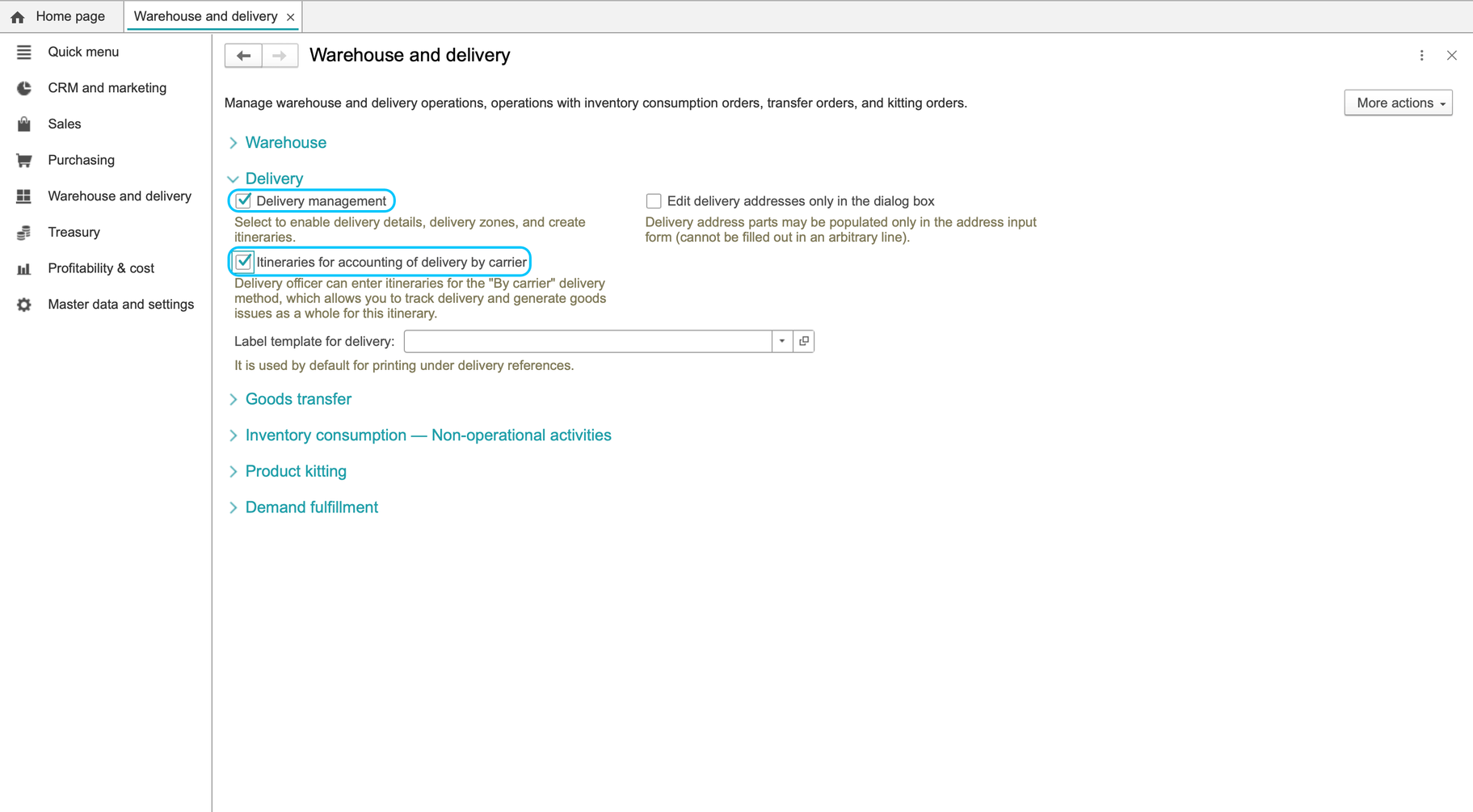Image resolution: width=1473 pixels, height=812 pixels.
Task: Go forward with the right arrow button
Action: 280,56
